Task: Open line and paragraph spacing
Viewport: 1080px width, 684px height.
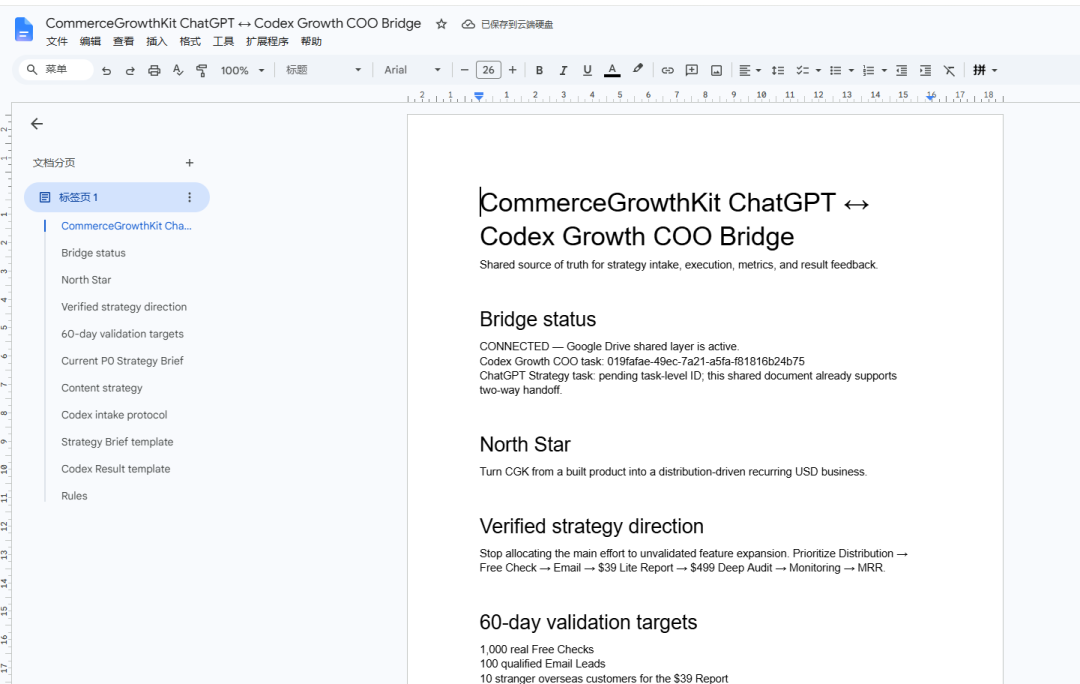Action: pyautogui.click(x=778, y=70)
